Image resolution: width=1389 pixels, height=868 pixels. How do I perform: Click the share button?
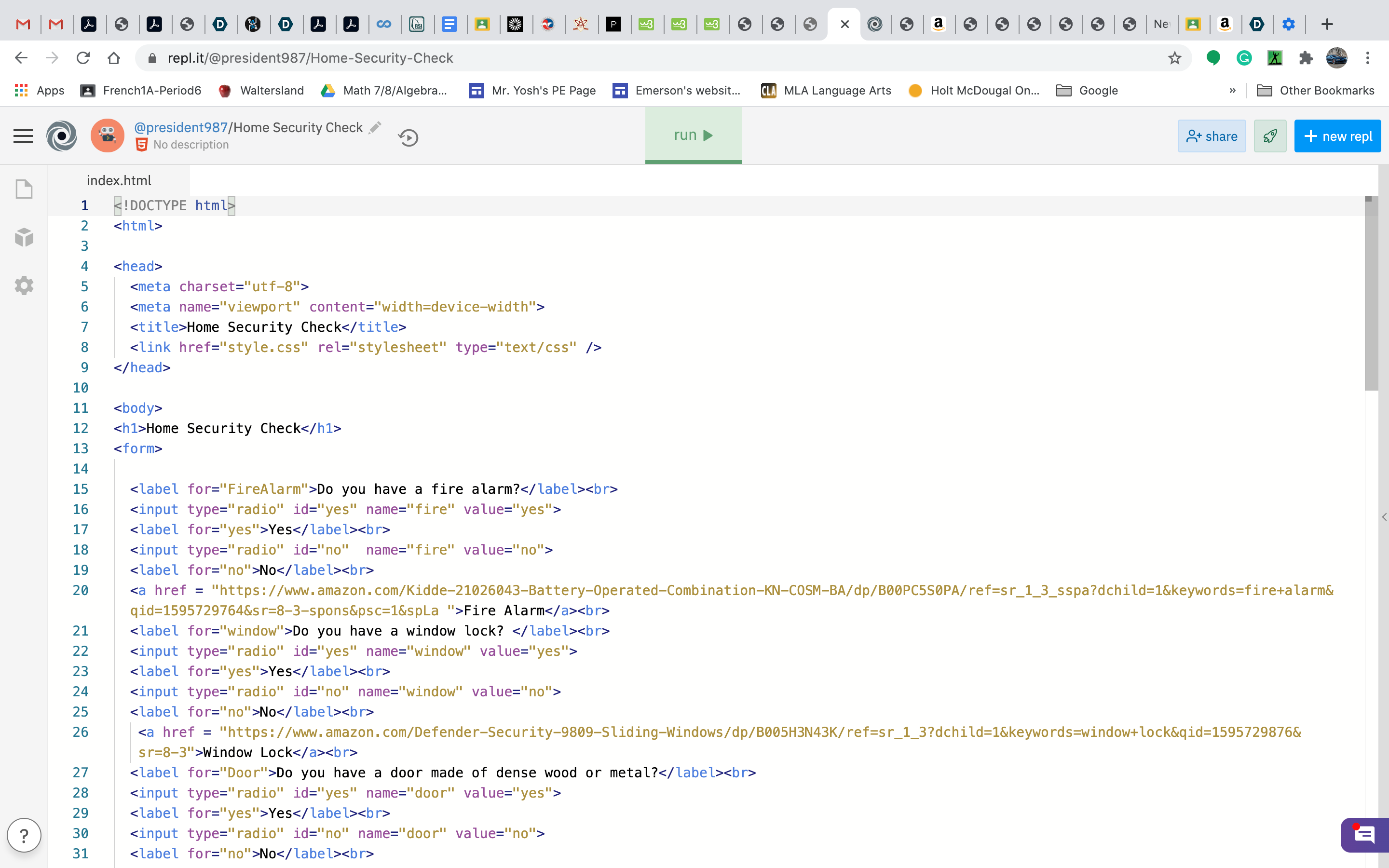1212,136
